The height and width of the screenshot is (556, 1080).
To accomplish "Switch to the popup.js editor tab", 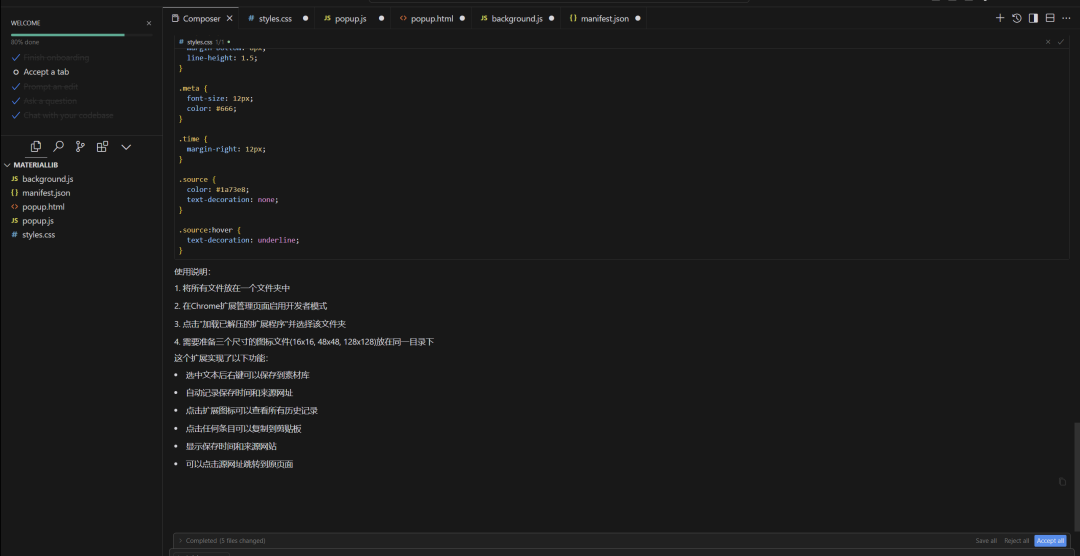I will pyautogui.click(x=351, y=19).
